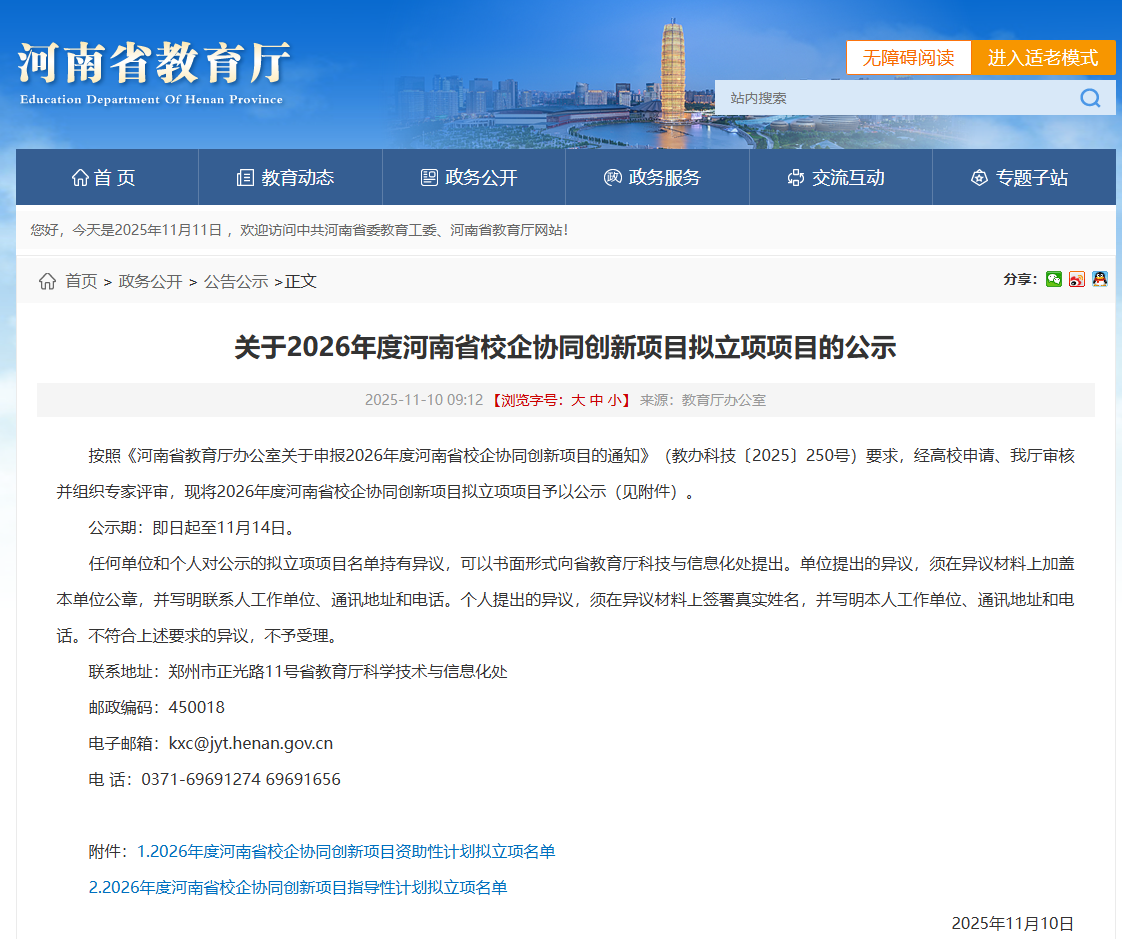1122x939 pixels.
Task: Click the search magnifier icon
Action: pyautogui.click(x=1089, y=98)
